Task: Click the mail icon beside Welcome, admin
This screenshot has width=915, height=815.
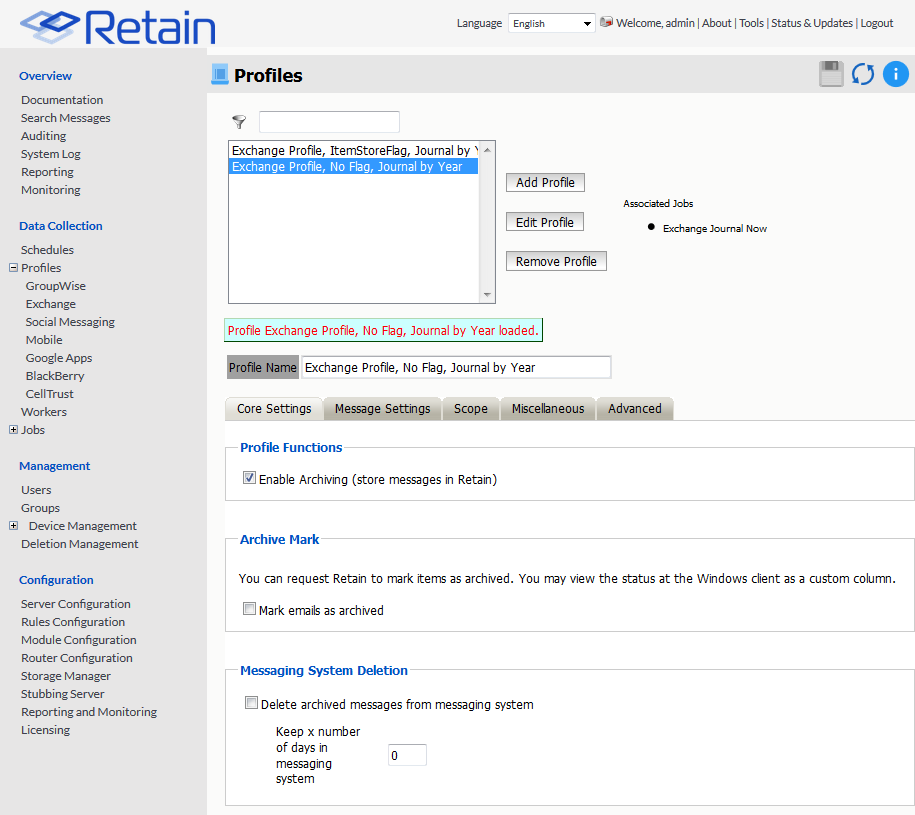Action: [606, 22]
